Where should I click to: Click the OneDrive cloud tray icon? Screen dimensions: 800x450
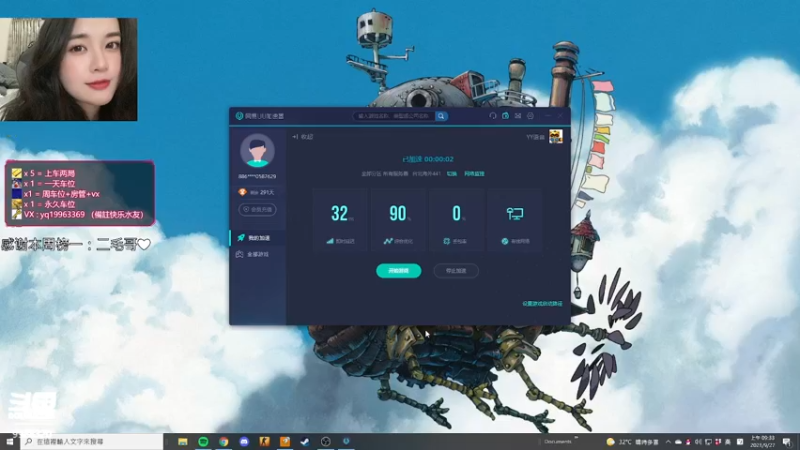coord(678,442)
